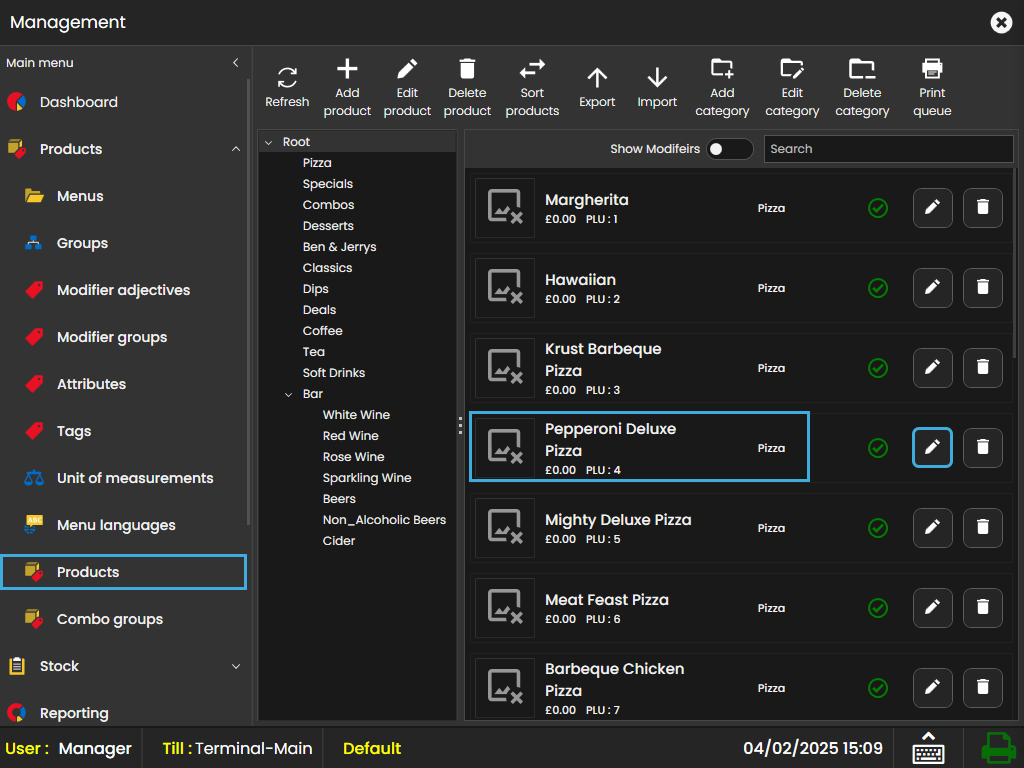Screen dimensions: 1024x768
Task: Open the on-screen keyboard in status bar
Action: pyautogui.click(x=928, y=748)
